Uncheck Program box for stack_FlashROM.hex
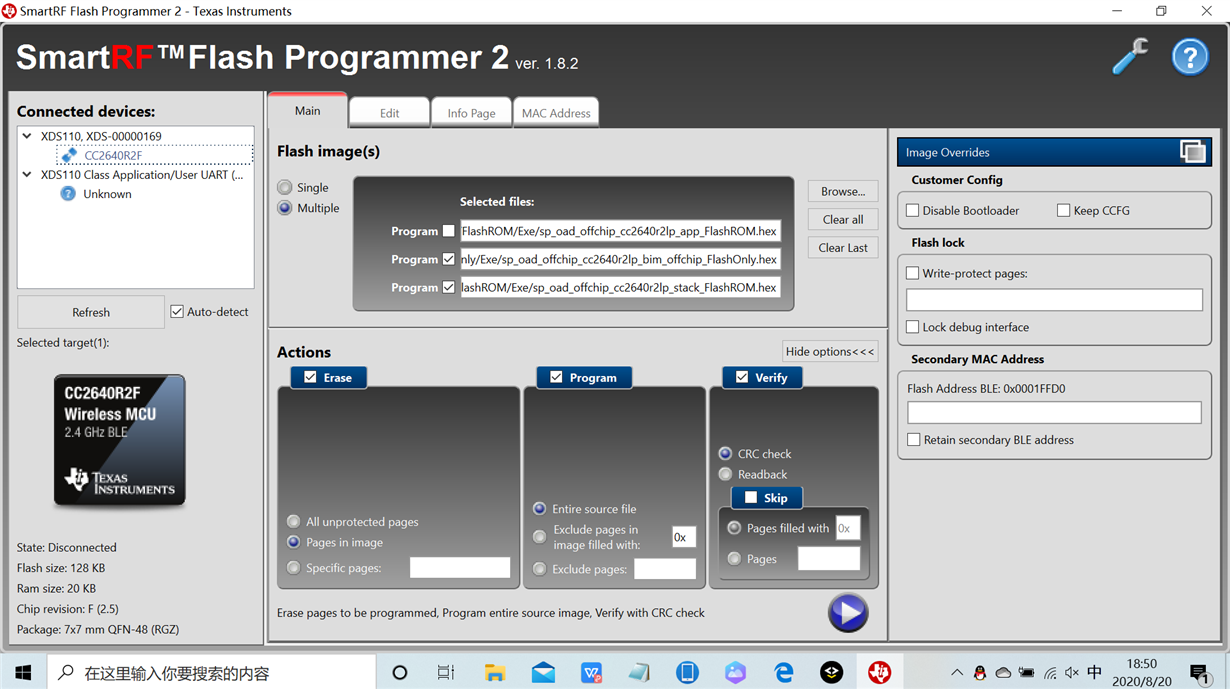The height and width of the screenshot is (689, 1230). pos(448,287)
